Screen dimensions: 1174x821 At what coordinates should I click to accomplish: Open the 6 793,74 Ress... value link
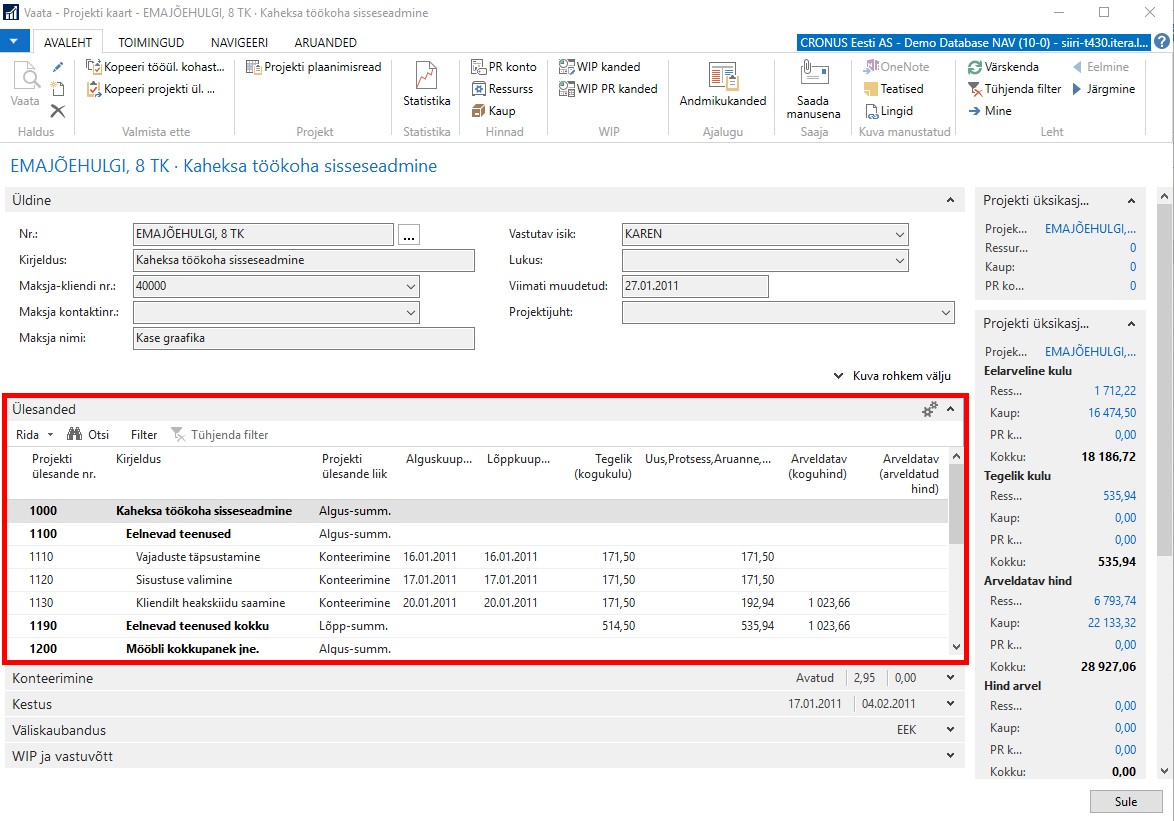[x=1115, y=601]
